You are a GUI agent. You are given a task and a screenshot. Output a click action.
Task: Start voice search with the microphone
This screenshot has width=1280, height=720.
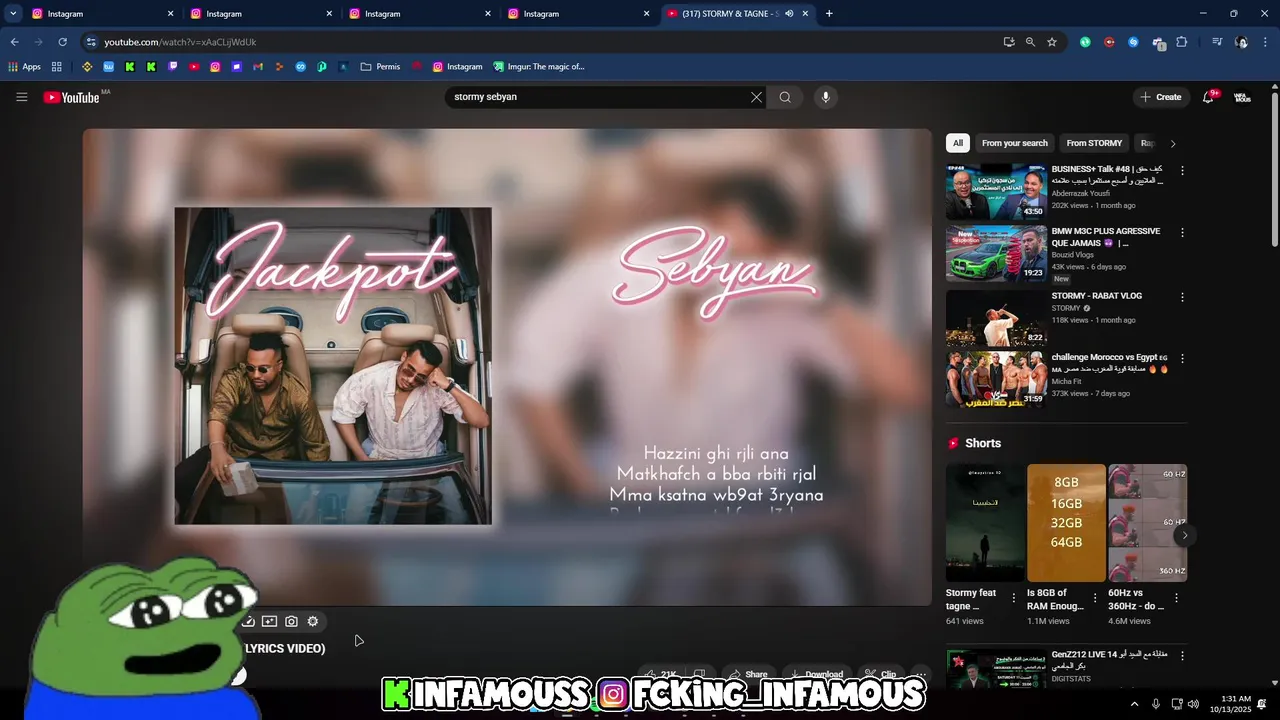click(825, 97)
